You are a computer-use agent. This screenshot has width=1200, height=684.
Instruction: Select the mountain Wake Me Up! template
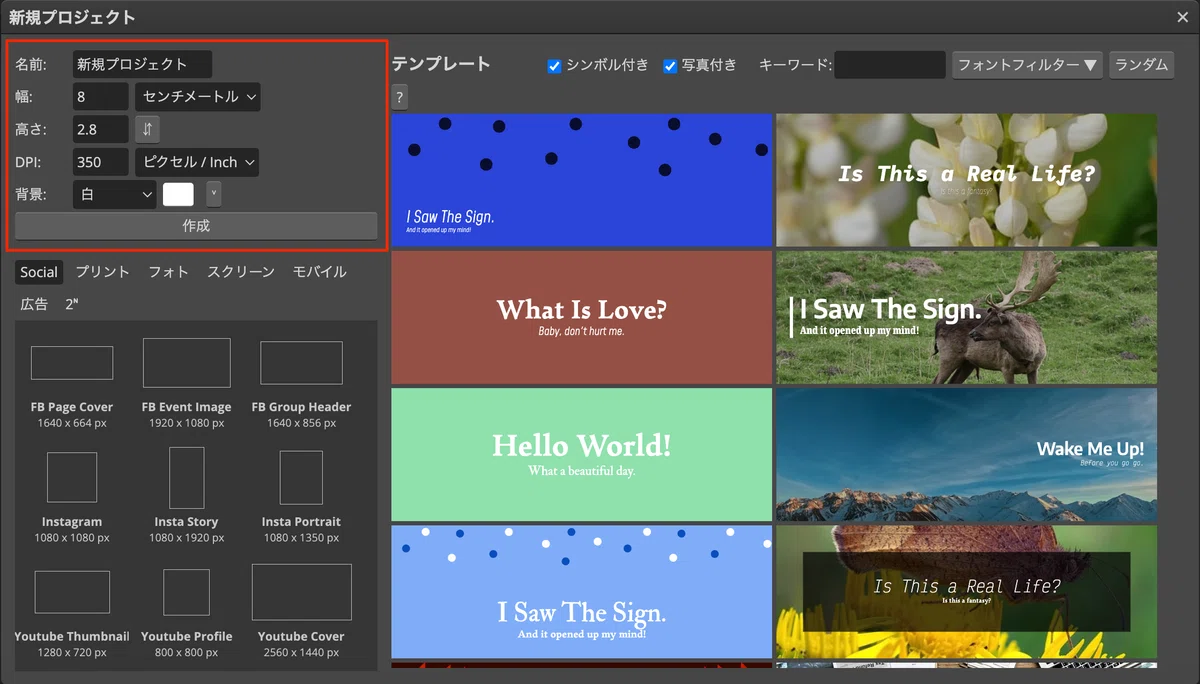point(966,455)
